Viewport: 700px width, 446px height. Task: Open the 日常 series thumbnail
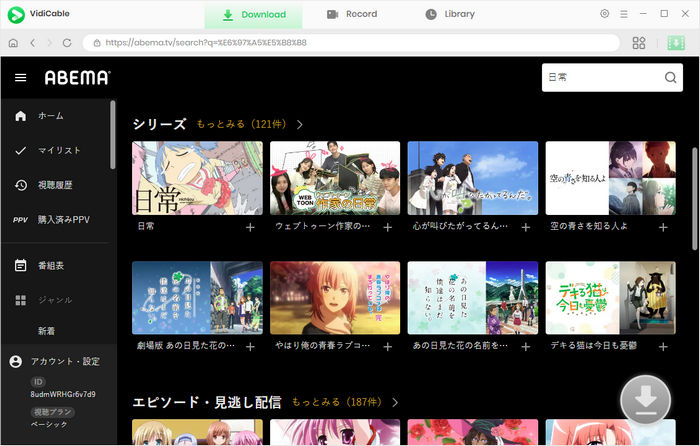[x=197, y=178]
